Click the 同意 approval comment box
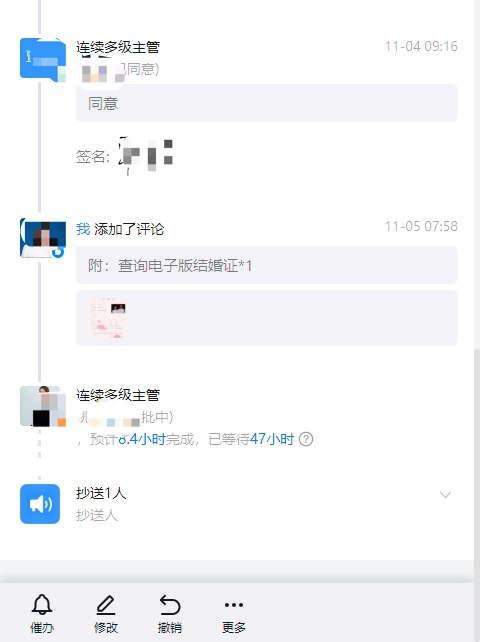This screenshot has width=480, height=642. 267,104
